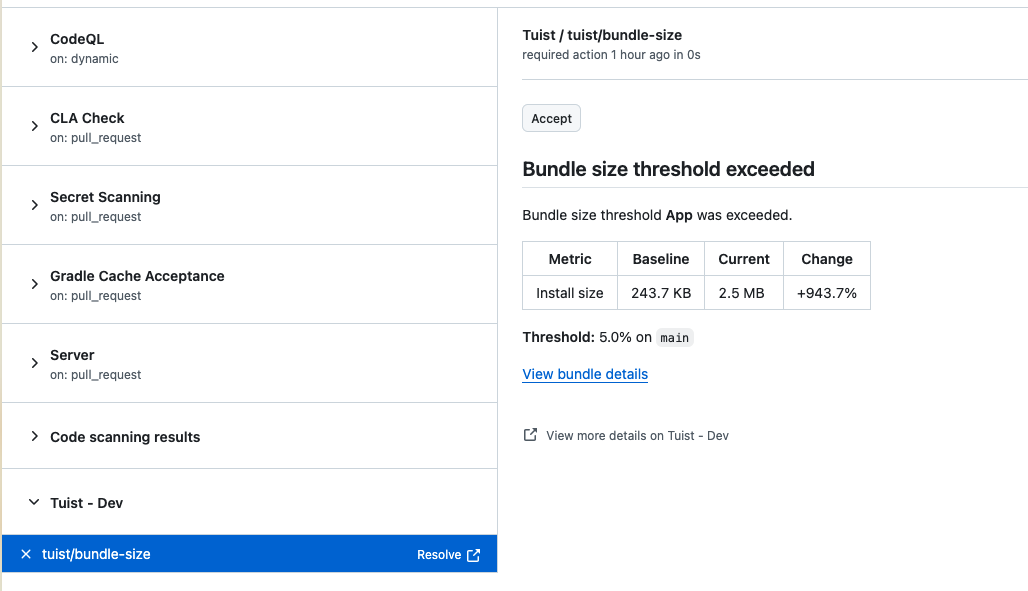Click the main branch label

674,337
